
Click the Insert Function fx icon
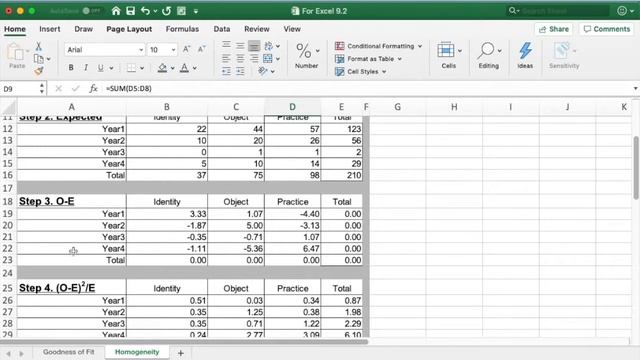[93, 88]
